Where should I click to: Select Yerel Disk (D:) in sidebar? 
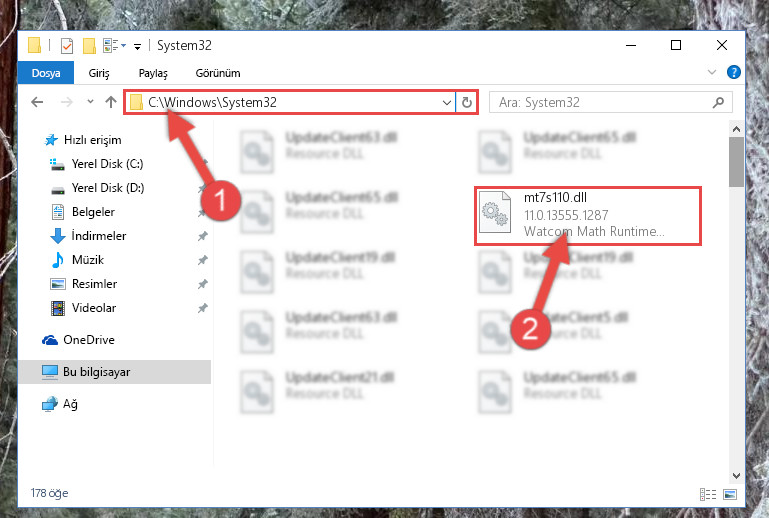tap(107, 188)
